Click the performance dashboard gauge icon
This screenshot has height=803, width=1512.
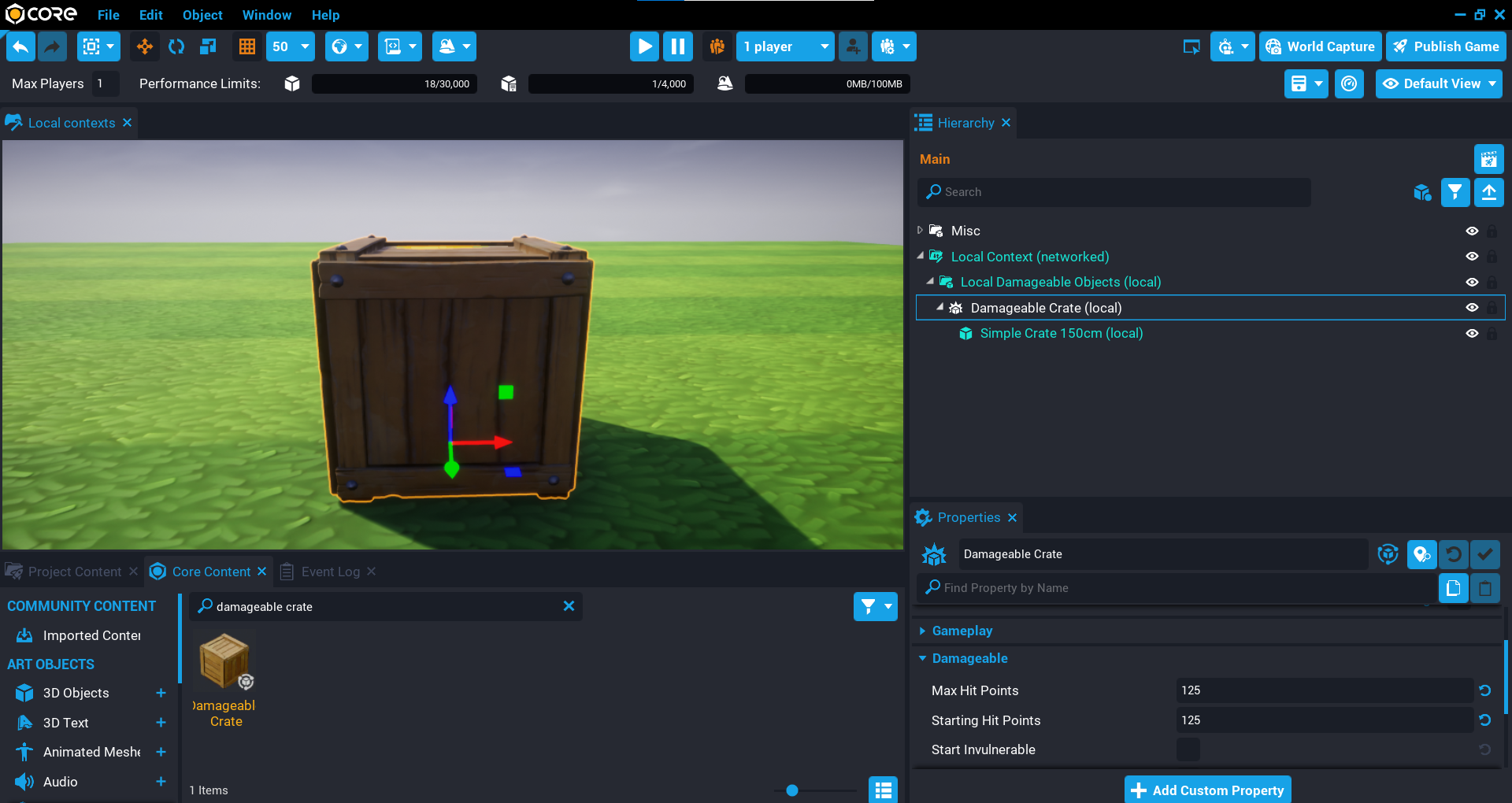pyautogui.click(x=1349, y=83)
